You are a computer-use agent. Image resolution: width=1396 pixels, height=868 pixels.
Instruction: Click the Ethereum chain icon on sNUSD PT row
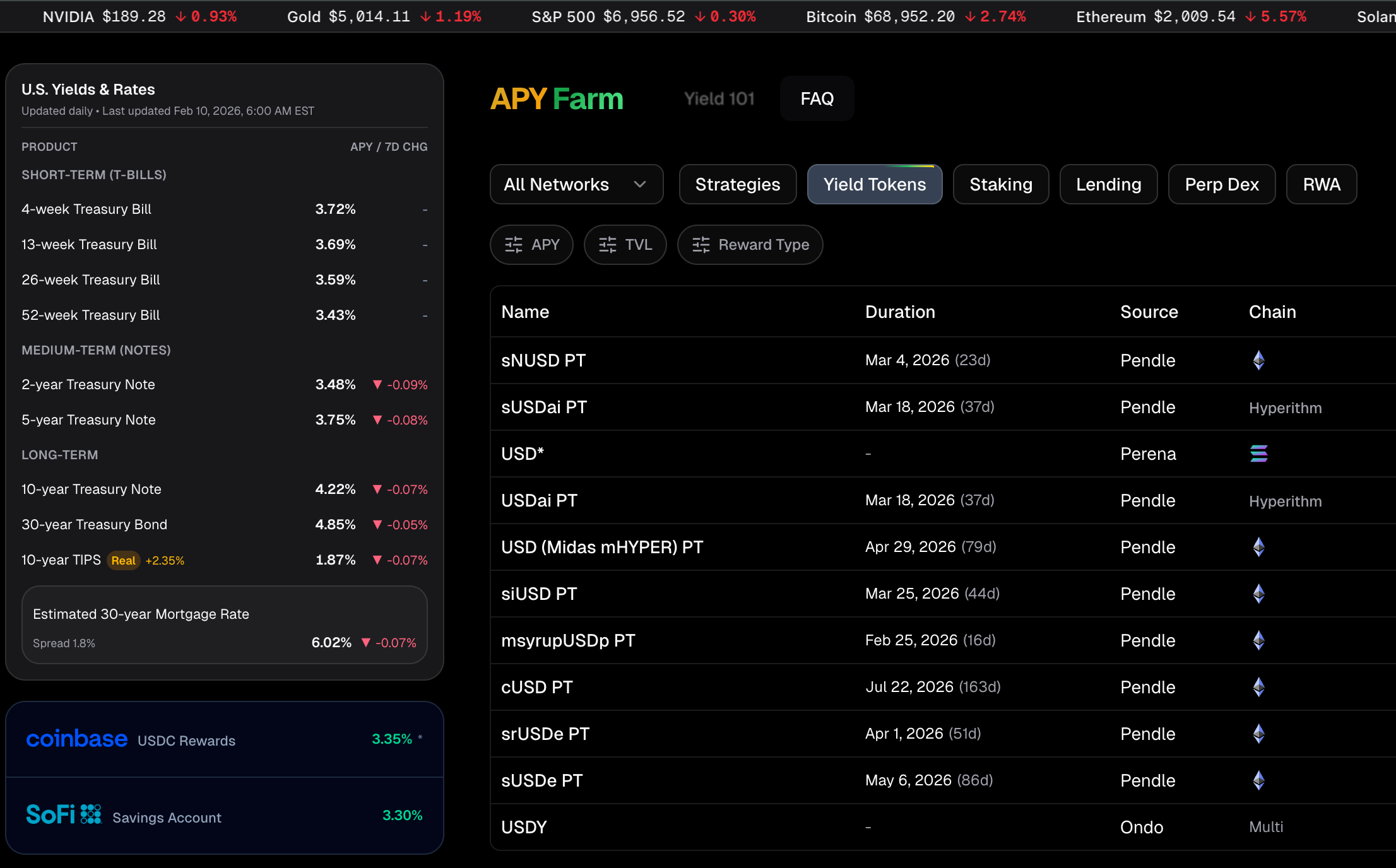(x=1259, y=360)
